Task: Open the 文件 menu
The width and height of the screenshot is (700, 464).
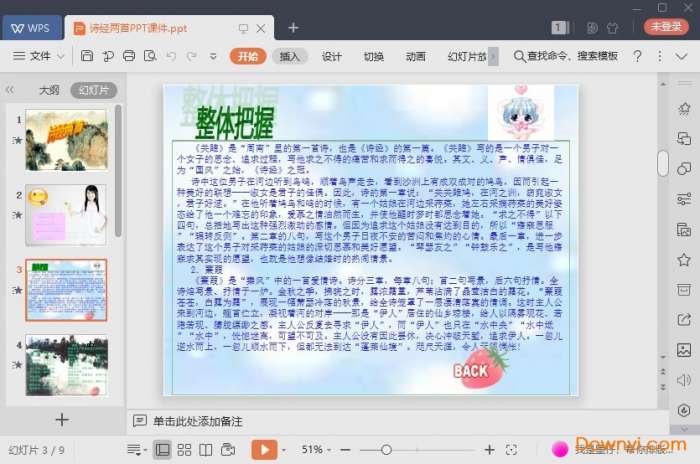Action: click(x=32, y=56)
